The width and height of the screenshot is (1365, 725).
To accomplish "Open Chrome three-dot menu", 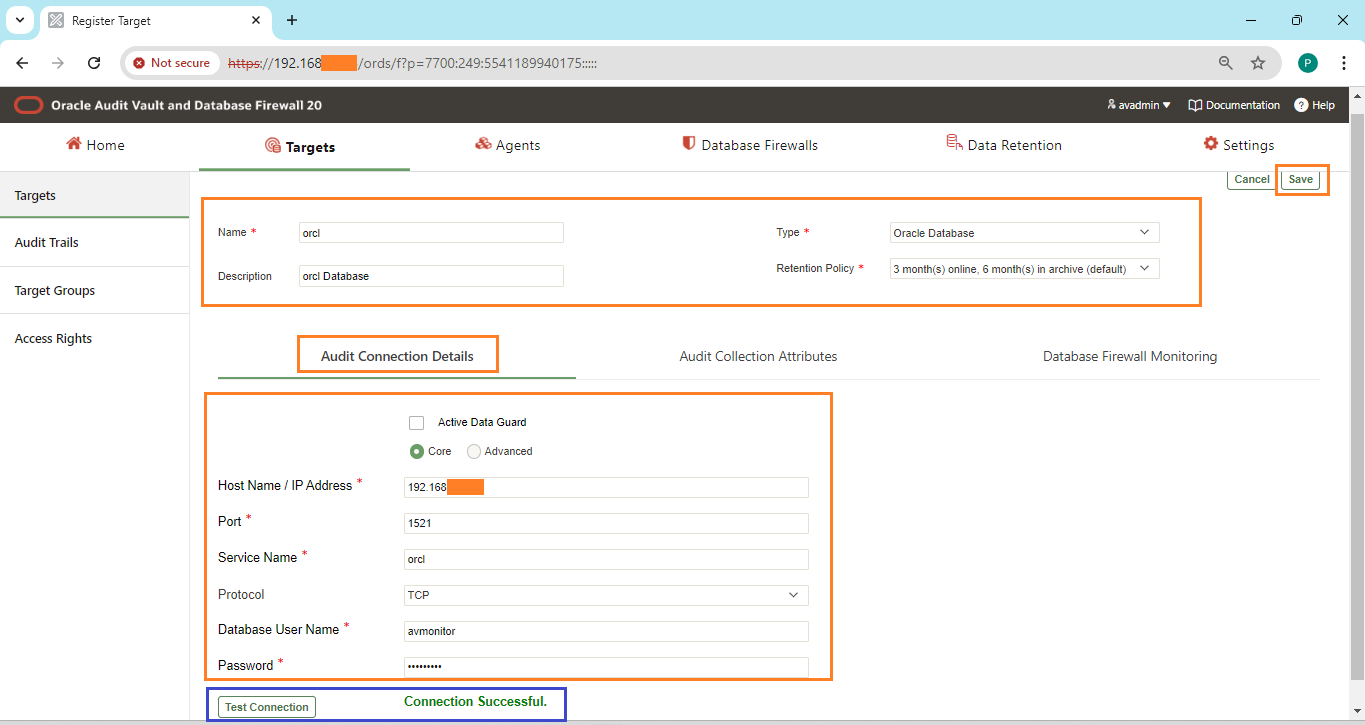I will 1344,63.
